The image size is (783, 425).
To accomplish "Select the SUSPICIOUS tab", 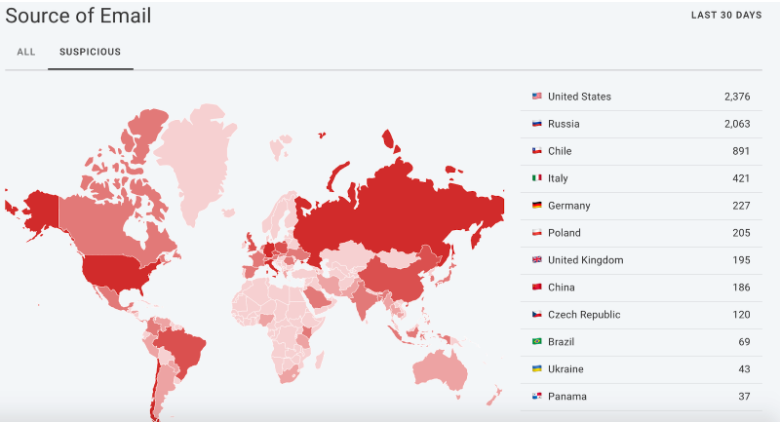I will pos(90,52).
